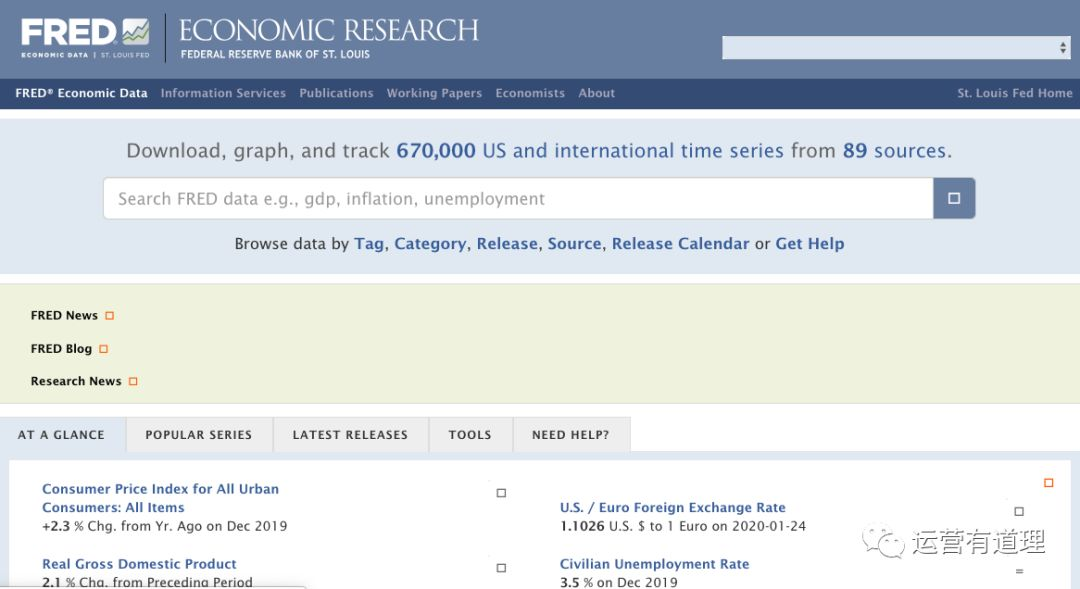Browse data by Tag
Screen dimensions: 1080x589
(369, 244)
